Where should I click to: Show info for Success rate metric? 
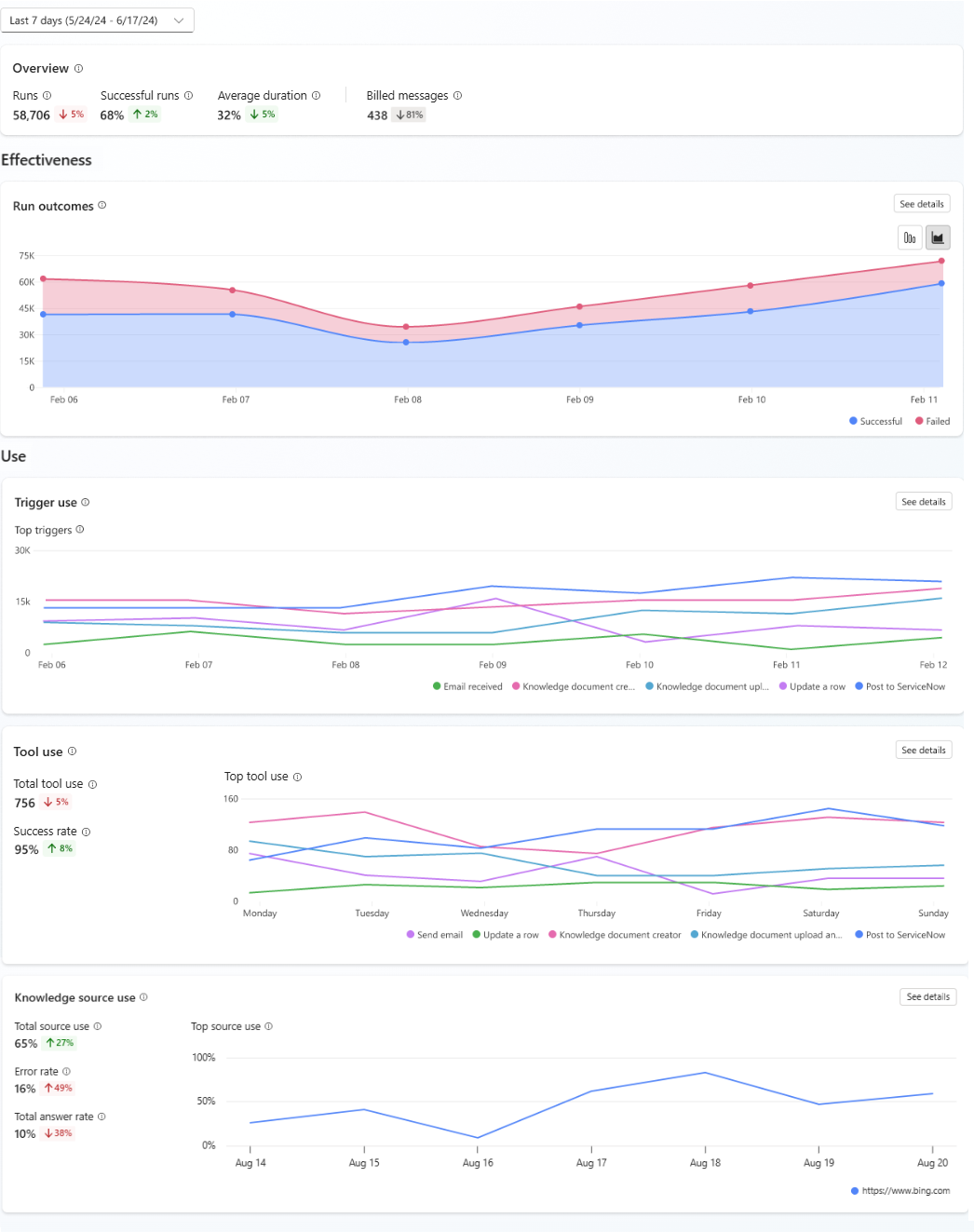coord(86,832)
